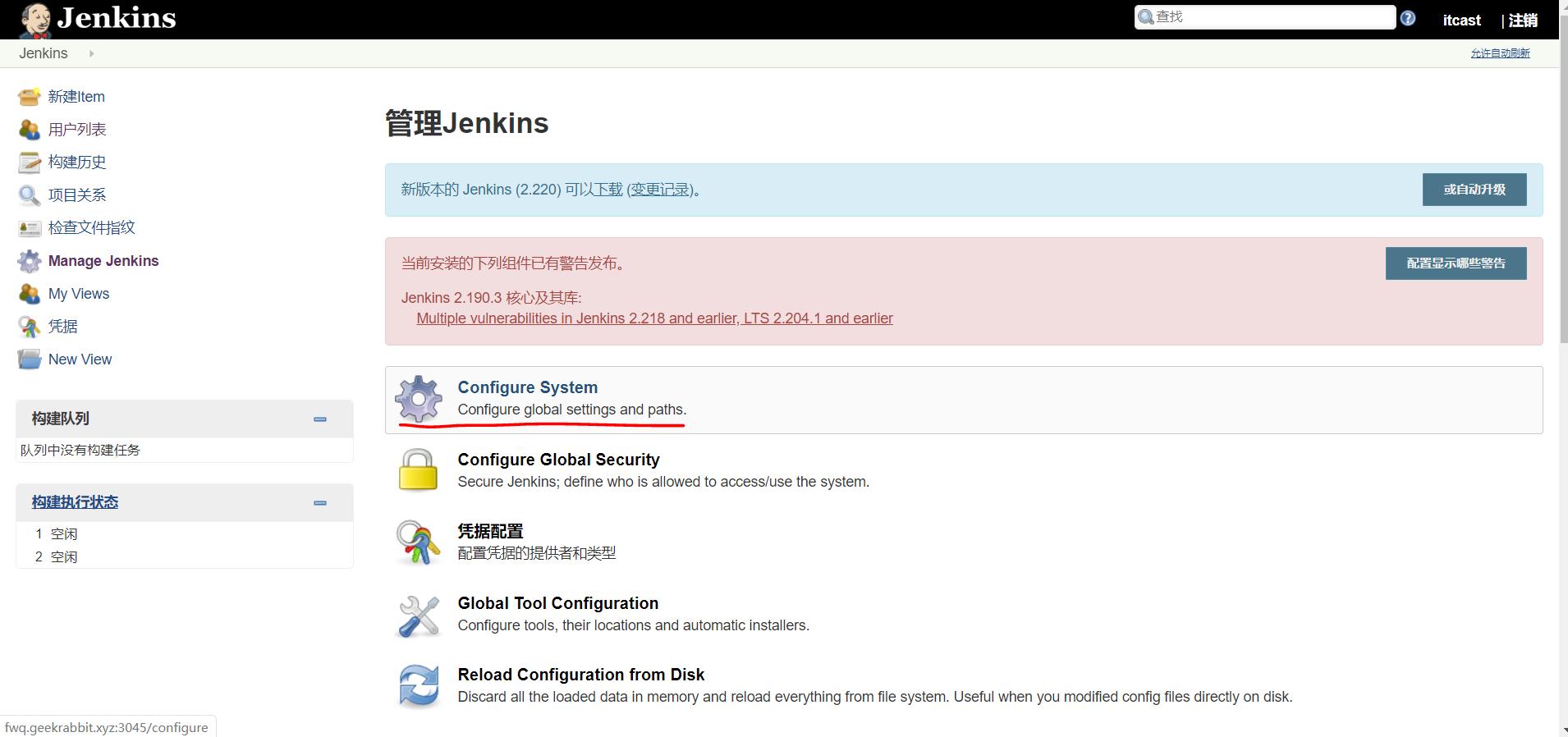The image size is (1568, 737).
Task: Click the Reload Configuration refresh arrows icon
Action: click(x=420, y=686)
